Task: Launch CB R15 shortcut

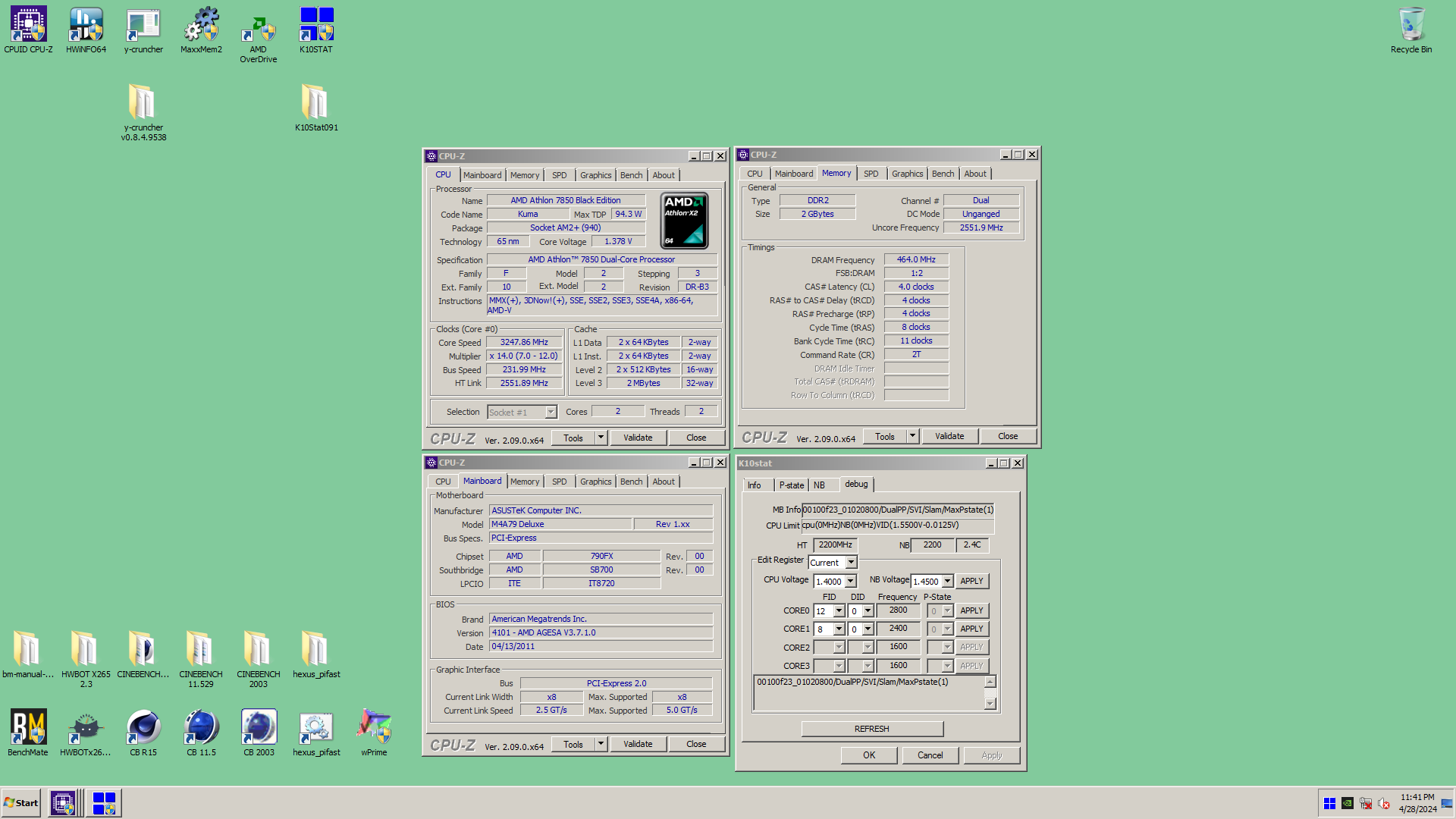Action: pyautogui.click(x=143, y=732)
